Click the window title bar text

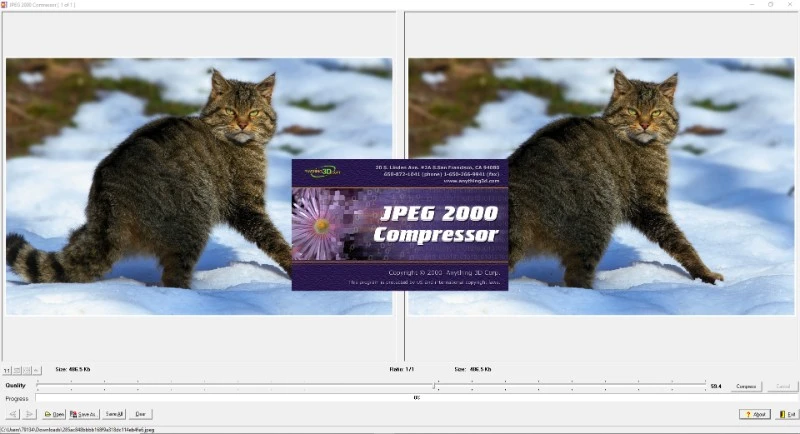click(42, 5)
